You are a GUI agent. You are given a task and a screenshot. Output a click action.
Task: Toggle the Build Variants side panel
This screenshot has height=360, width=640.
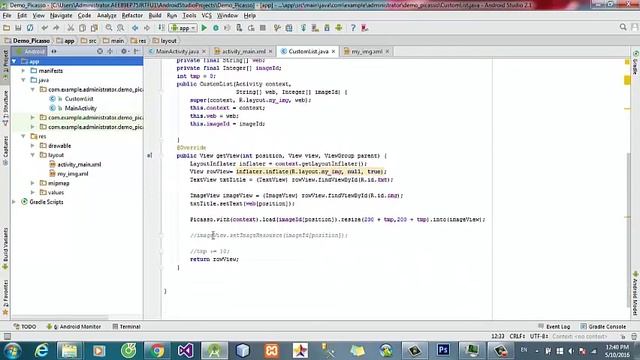pos(5,249)
